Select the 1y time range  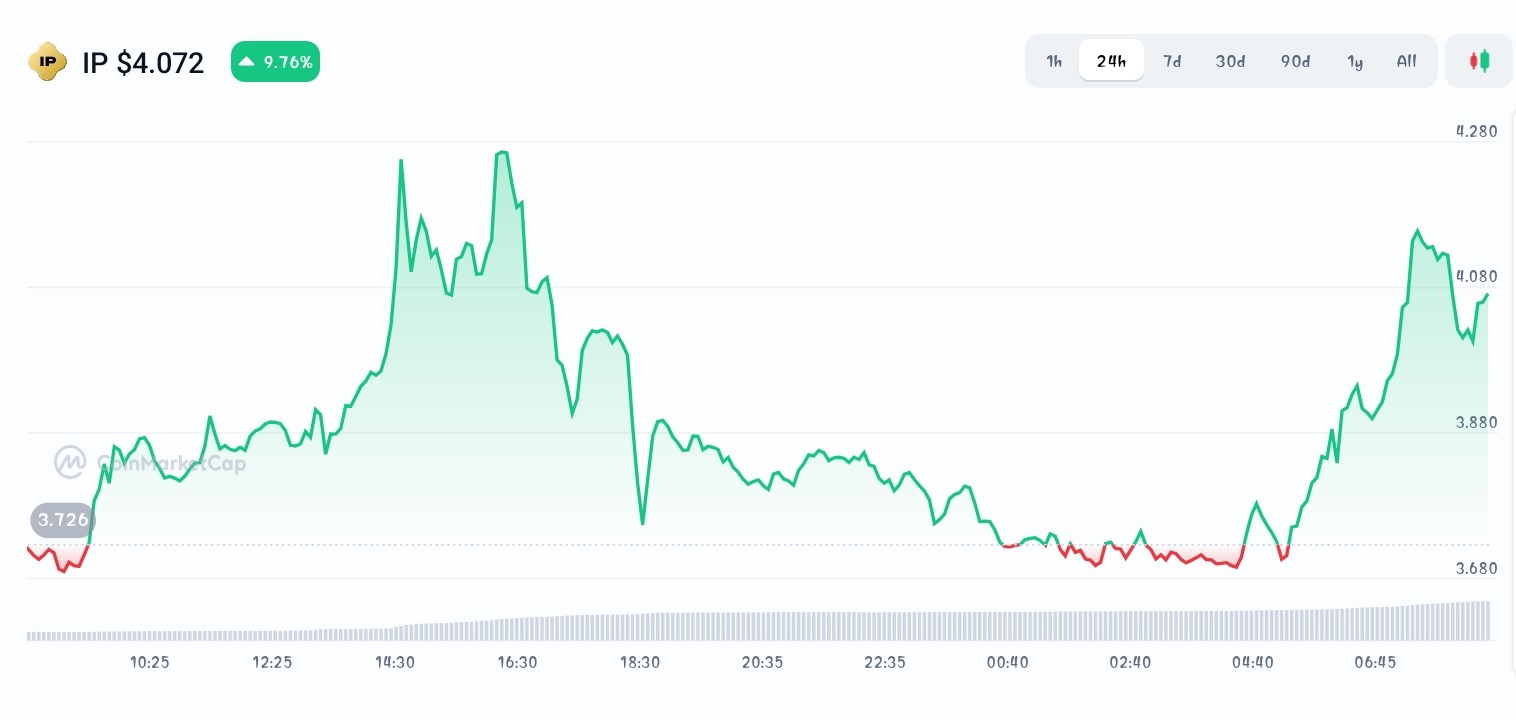click(x=1355, y=61)
